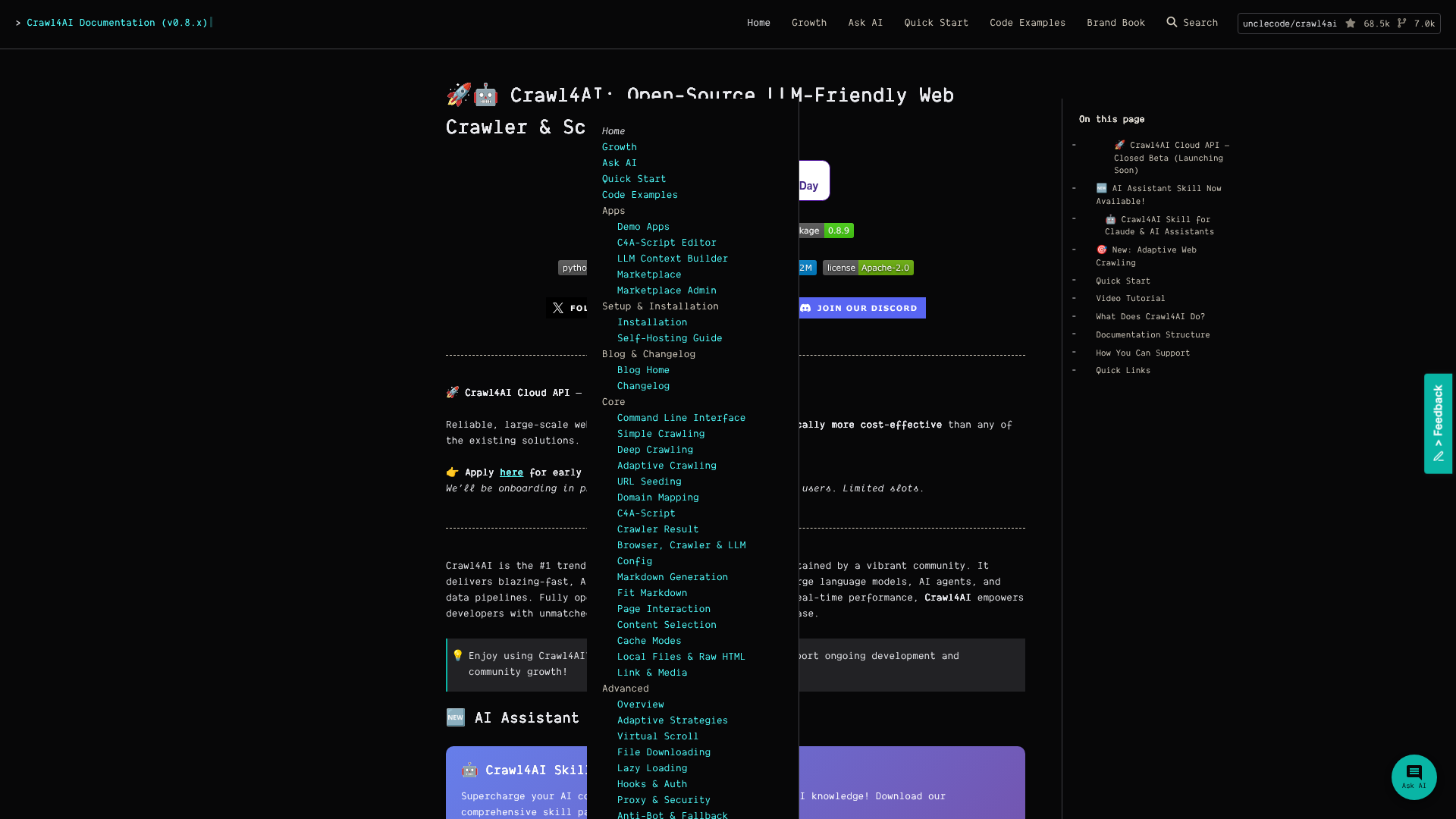Open Ask AI in top navigation
This screenshot has width=1456, height=819.
[865, 23]
